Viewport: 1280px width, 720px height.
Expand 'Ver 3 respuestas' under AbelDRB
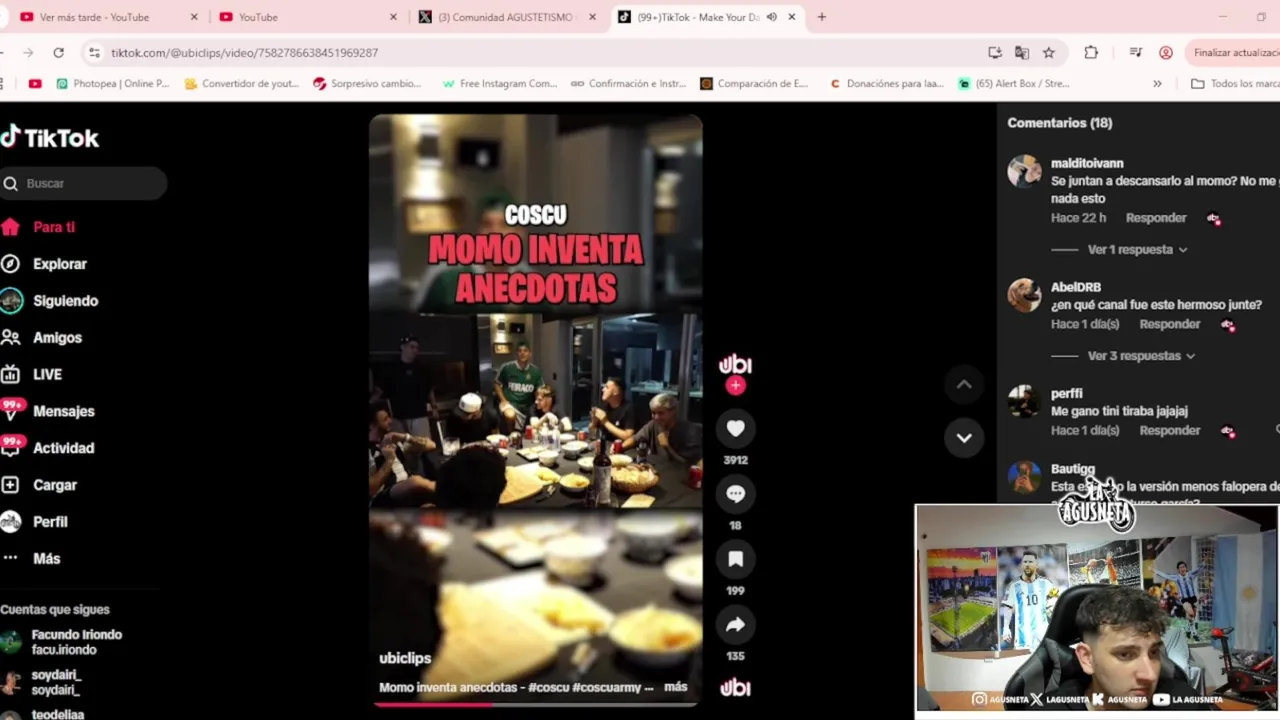(x=1140, y=356)
